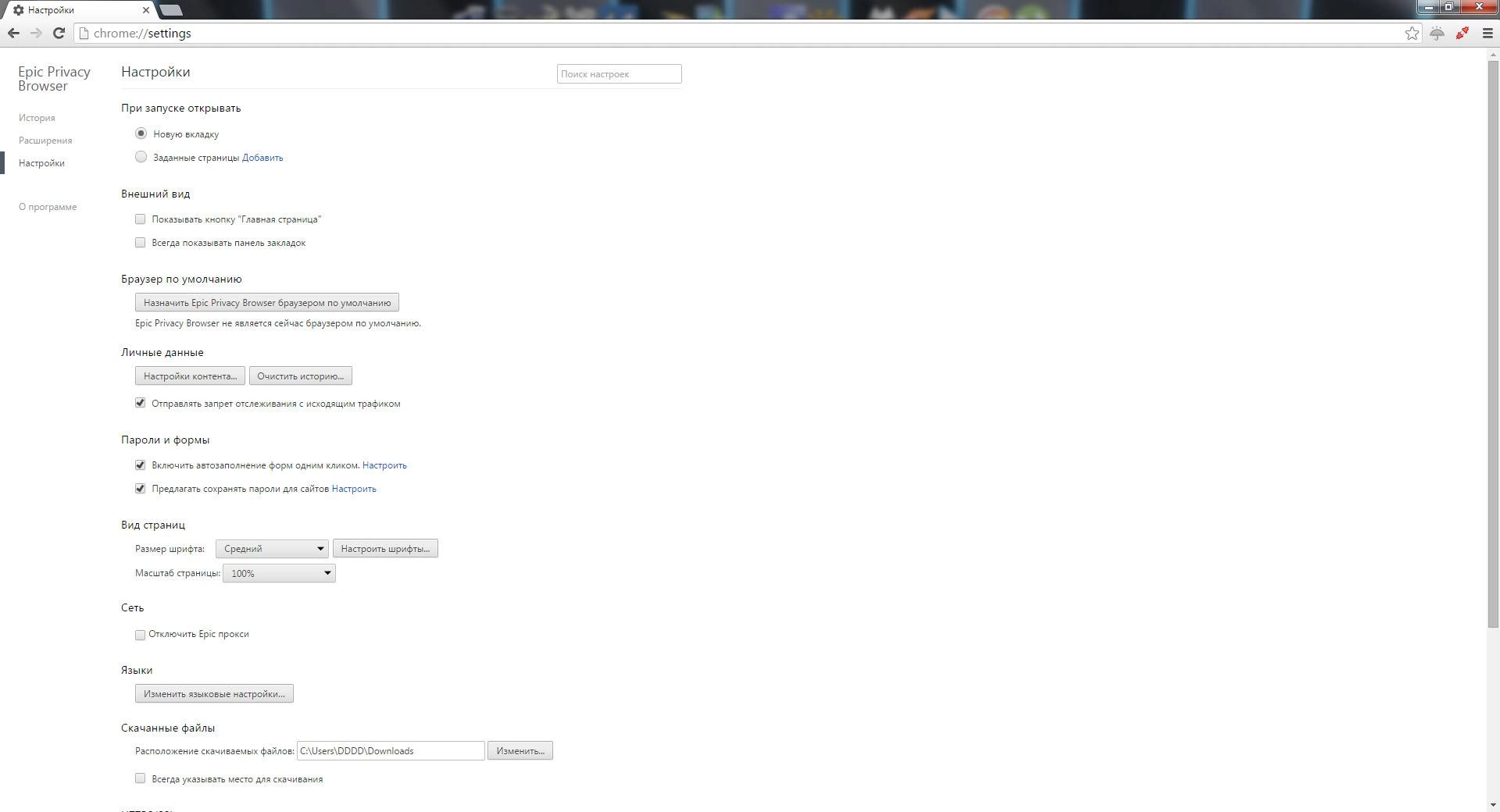This screenshot has height=812, width=1500.
Task: Check Отключить Epic прокси checkbox
Action: tap(141, 635)
